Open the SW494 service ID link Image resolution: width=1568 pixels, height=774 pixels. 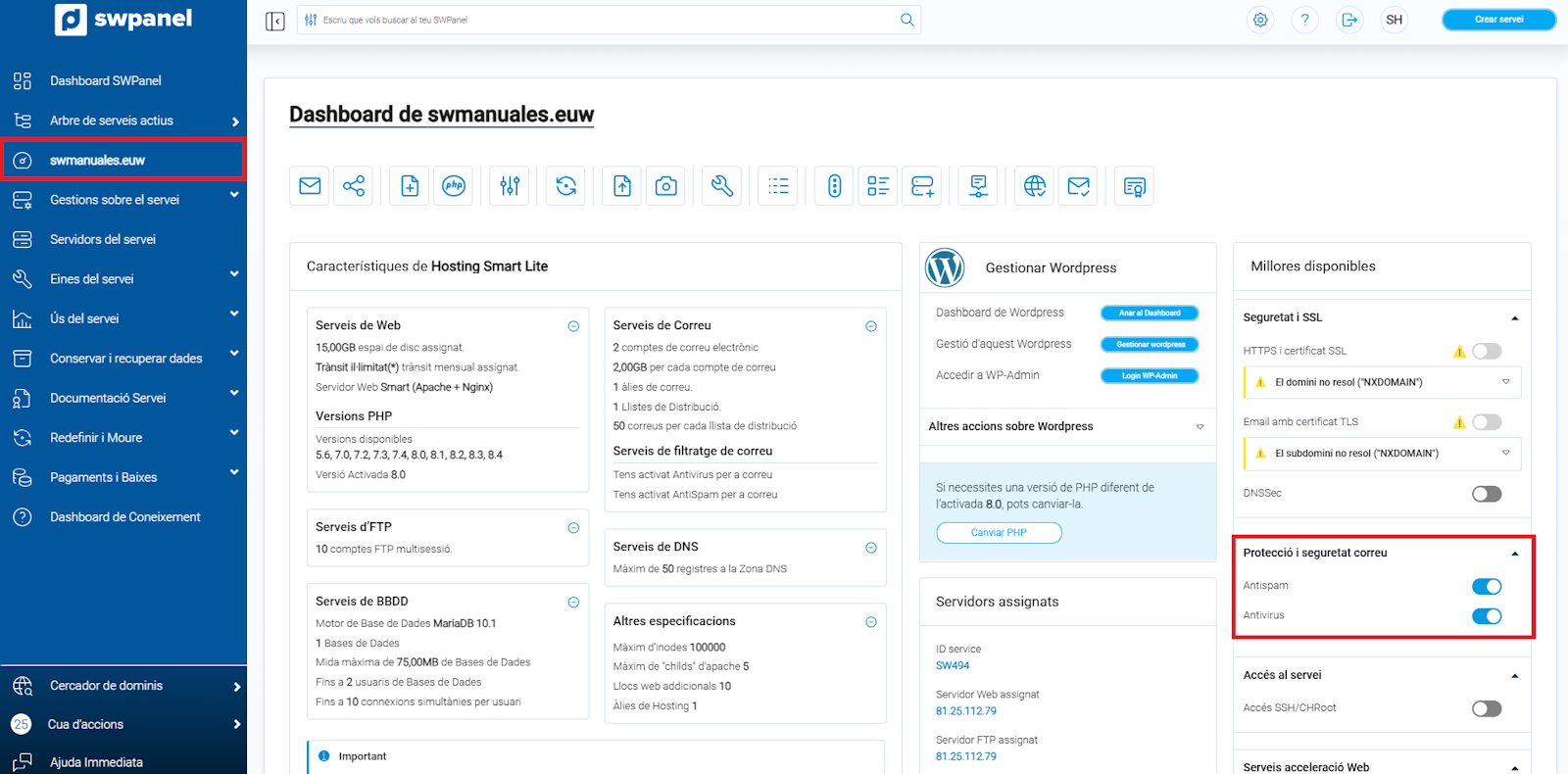(953, 665)
